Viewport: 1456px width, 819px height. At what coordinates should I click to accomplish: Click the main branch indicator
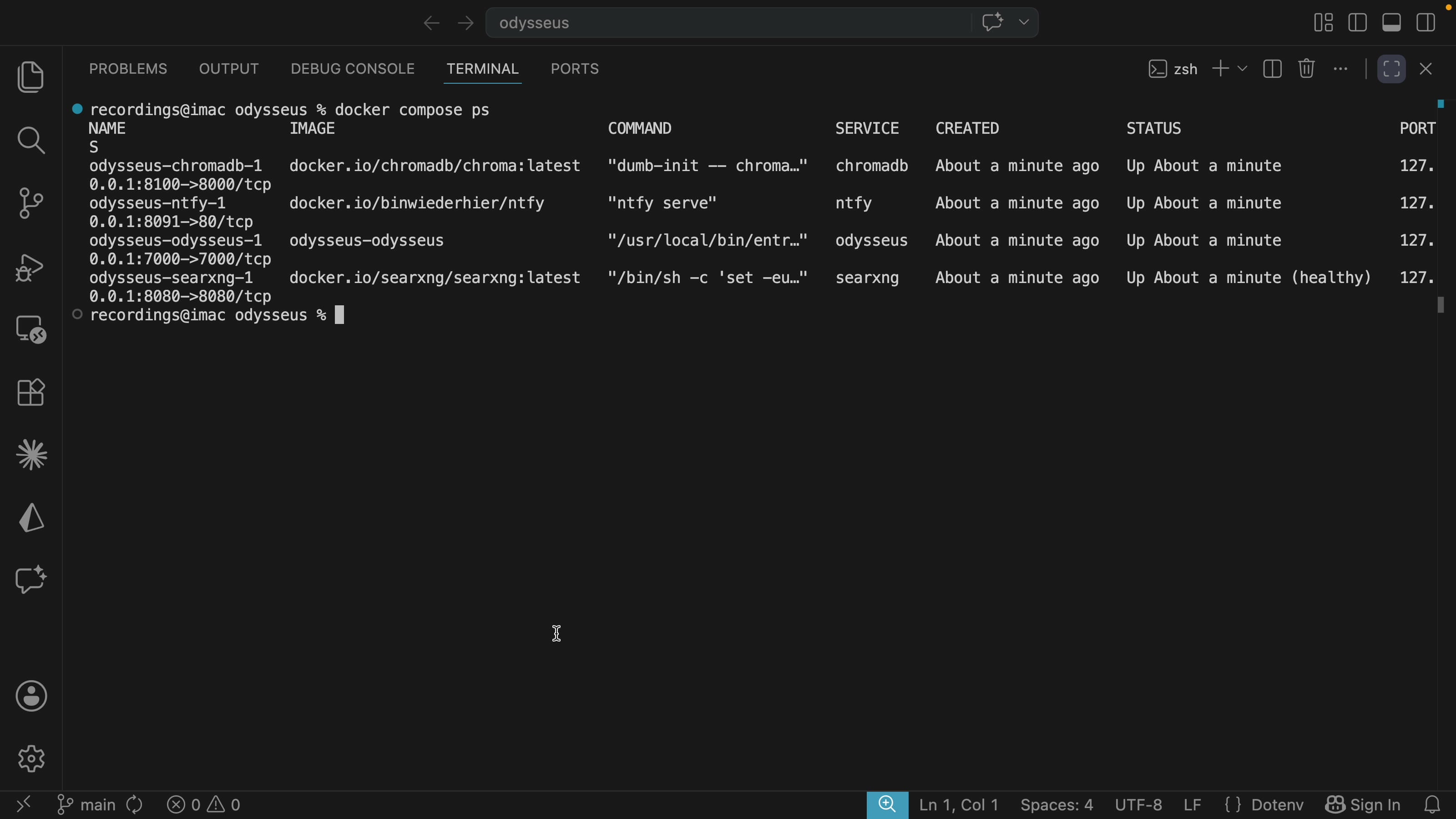pos(86,804)
